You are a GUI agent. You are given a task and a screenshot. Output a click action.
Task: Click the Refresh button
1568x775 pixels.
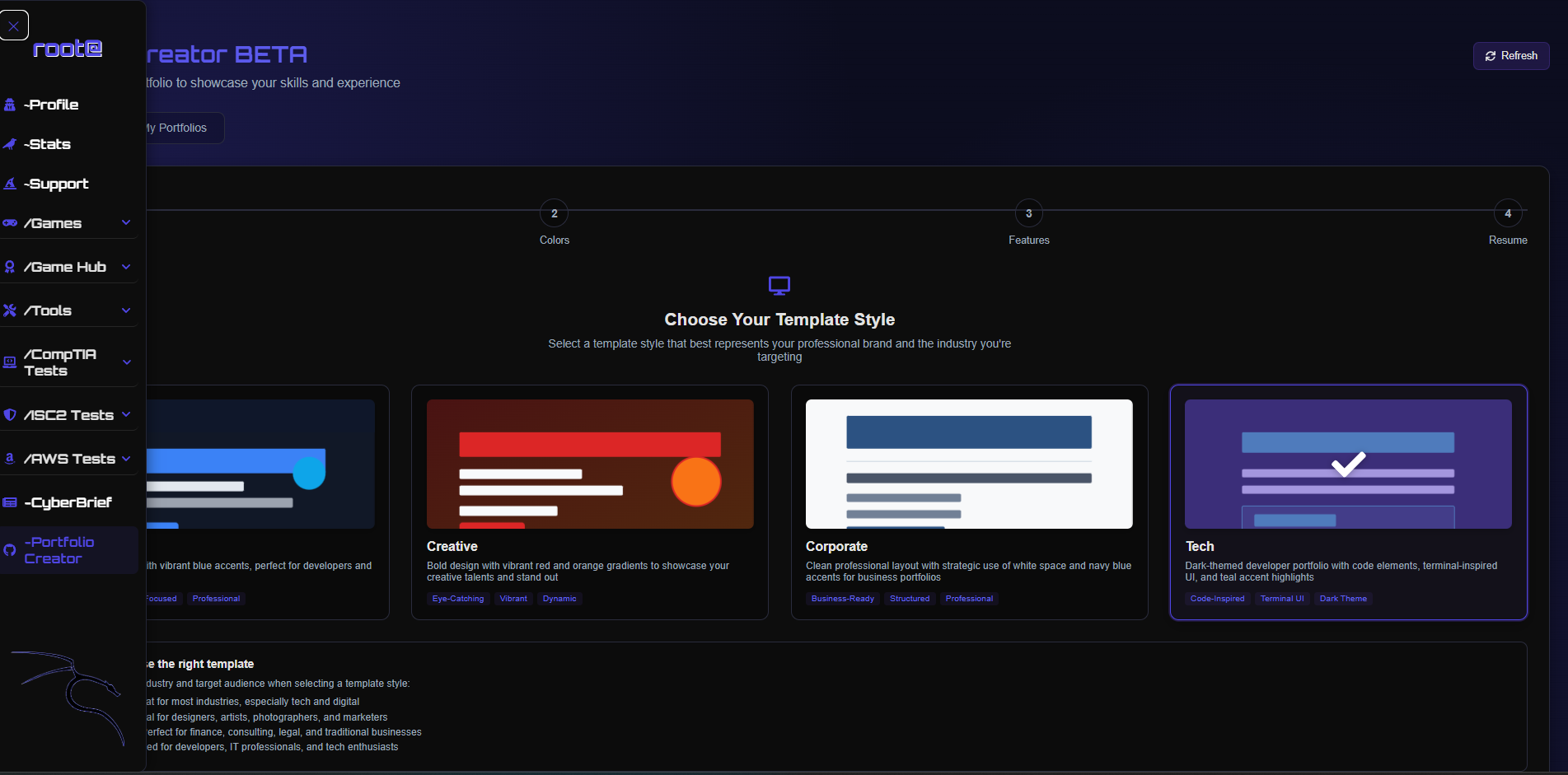click(1511, 56)
